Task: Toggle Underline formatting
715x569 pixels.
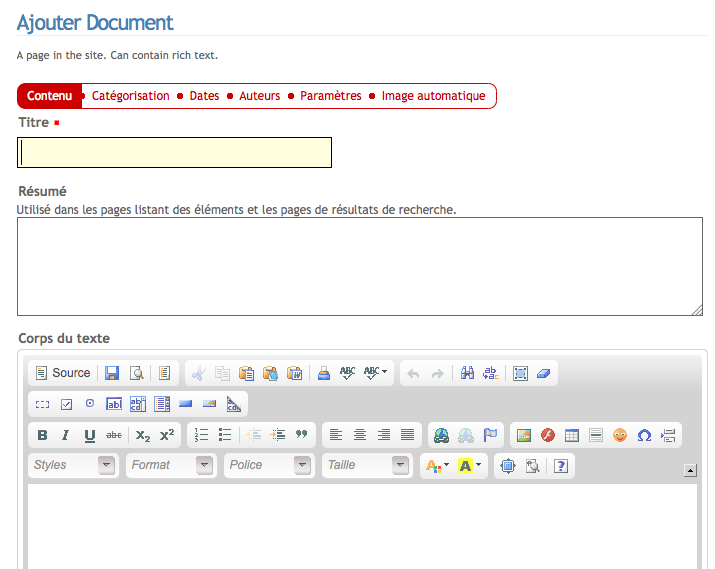Action: coord(90,435)
